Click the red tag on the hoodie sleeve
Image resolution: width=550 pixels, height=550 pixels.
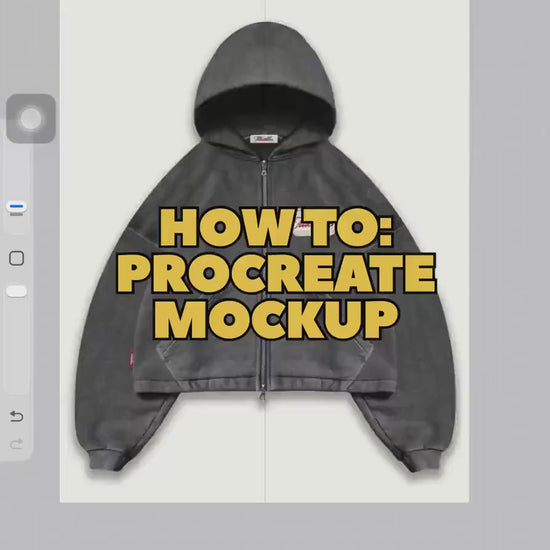(132, 360)
